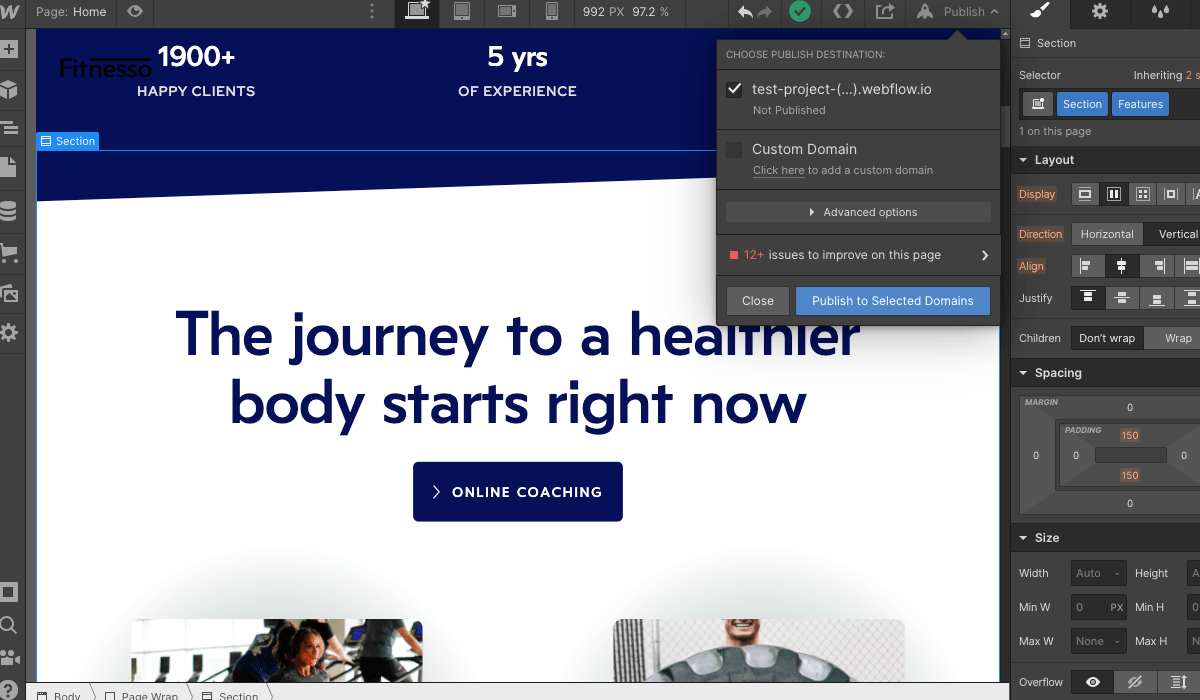Switch to tablet breakpoint view
The height and width of the screenshot is (700, 1200).
pos(462,12)
